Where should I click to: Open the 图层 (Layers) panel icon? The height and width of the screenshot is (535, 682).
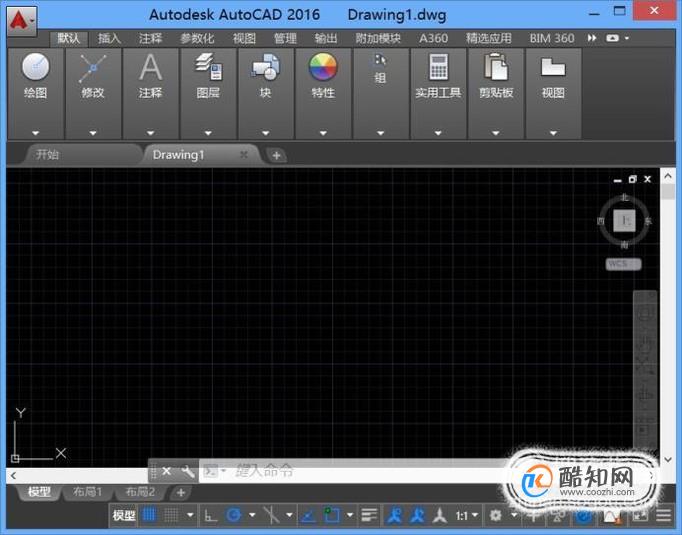[x=208, y=67]
